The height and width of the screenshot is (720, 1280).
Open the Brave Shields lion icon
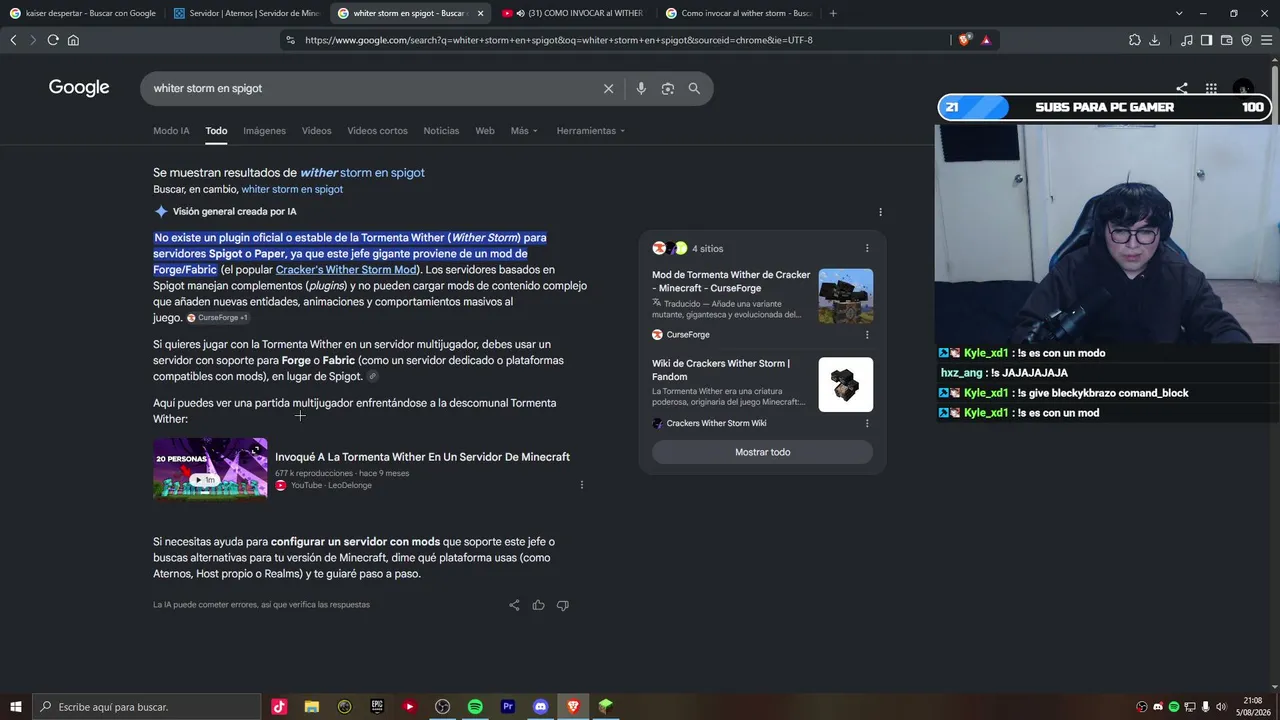964,40
